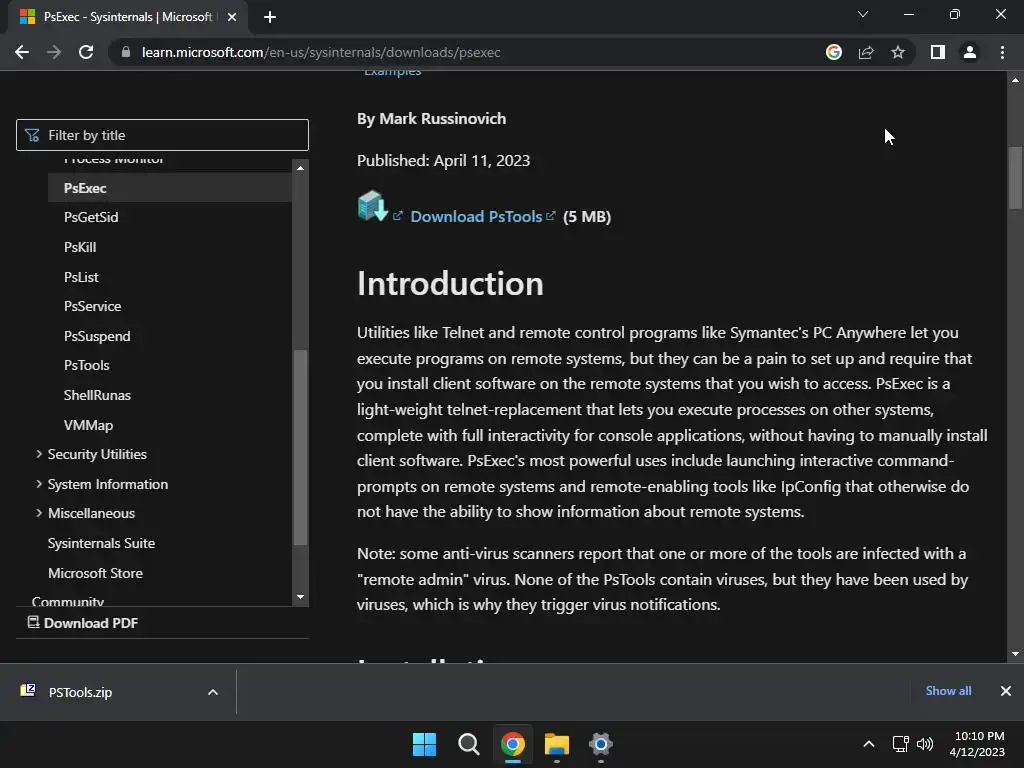Screen dimensions: 1024x768
Task: Click the PsTools download package icon
Action: pyautogui.click(x=372, y=206)
